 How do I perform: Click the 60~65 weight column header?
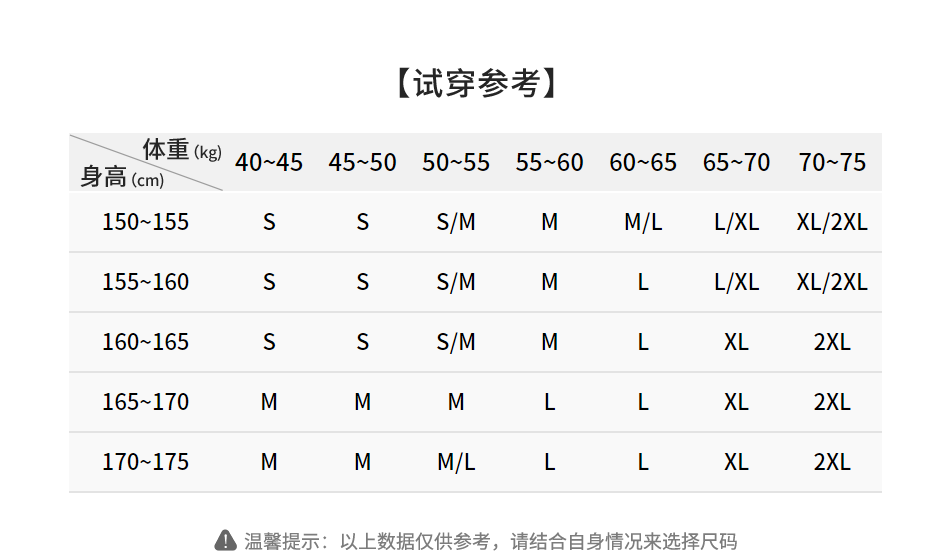tap(643, 162)
